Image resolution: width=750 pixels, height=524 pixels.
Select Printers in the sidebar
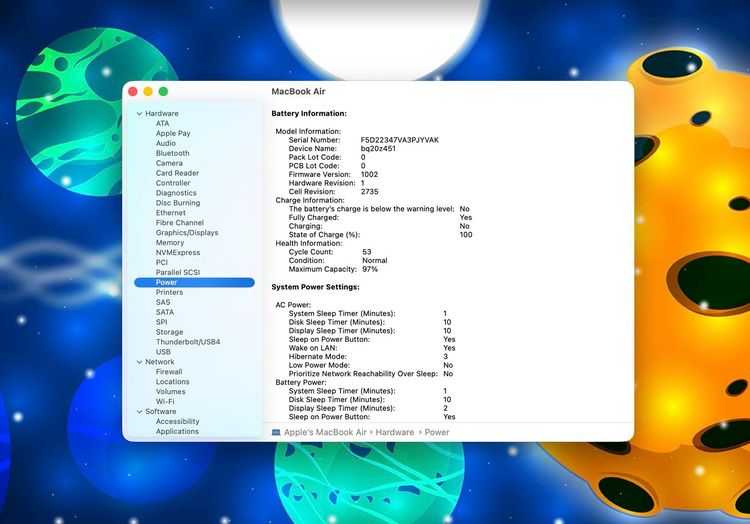(169, 292)
